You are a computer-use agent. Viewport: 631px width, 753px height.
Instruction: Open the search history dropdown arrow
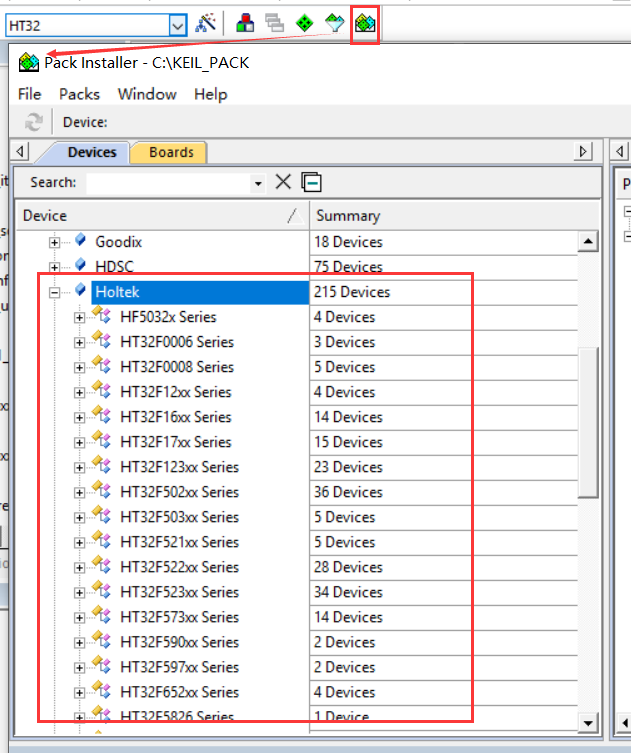tap(258, 183)
